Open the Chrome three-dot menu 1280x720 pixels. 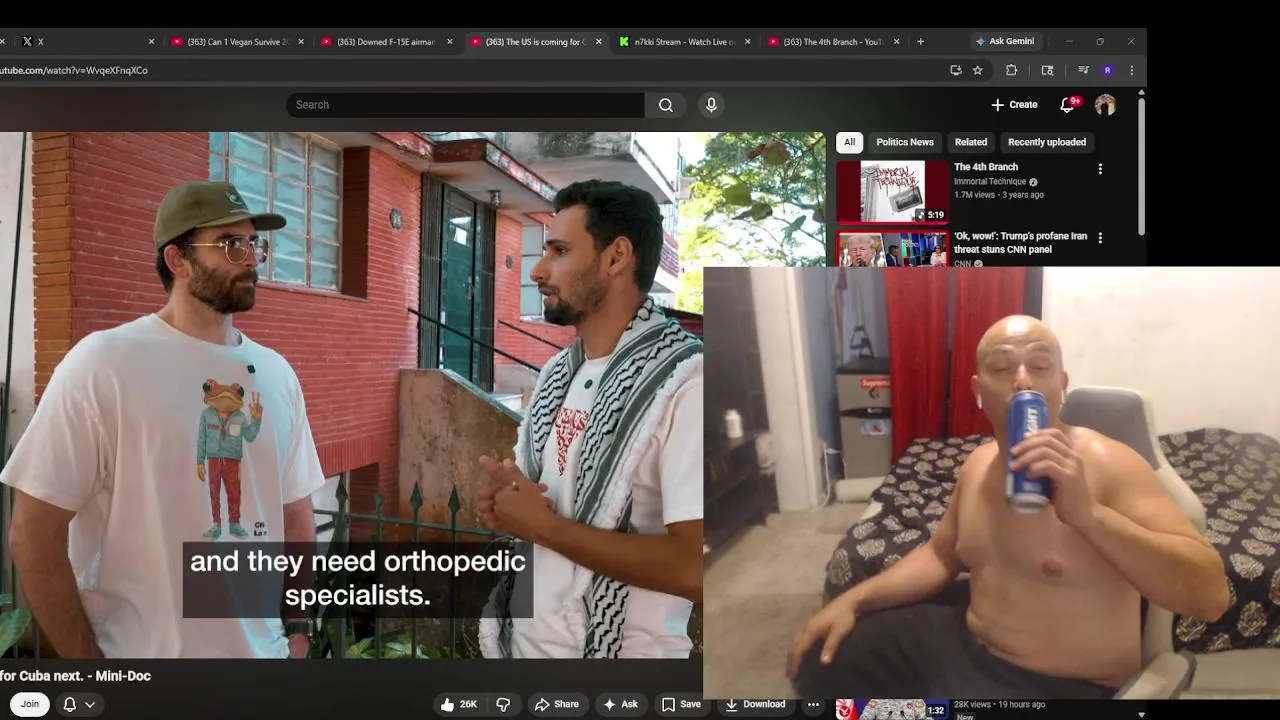[x=1131, y=70]
